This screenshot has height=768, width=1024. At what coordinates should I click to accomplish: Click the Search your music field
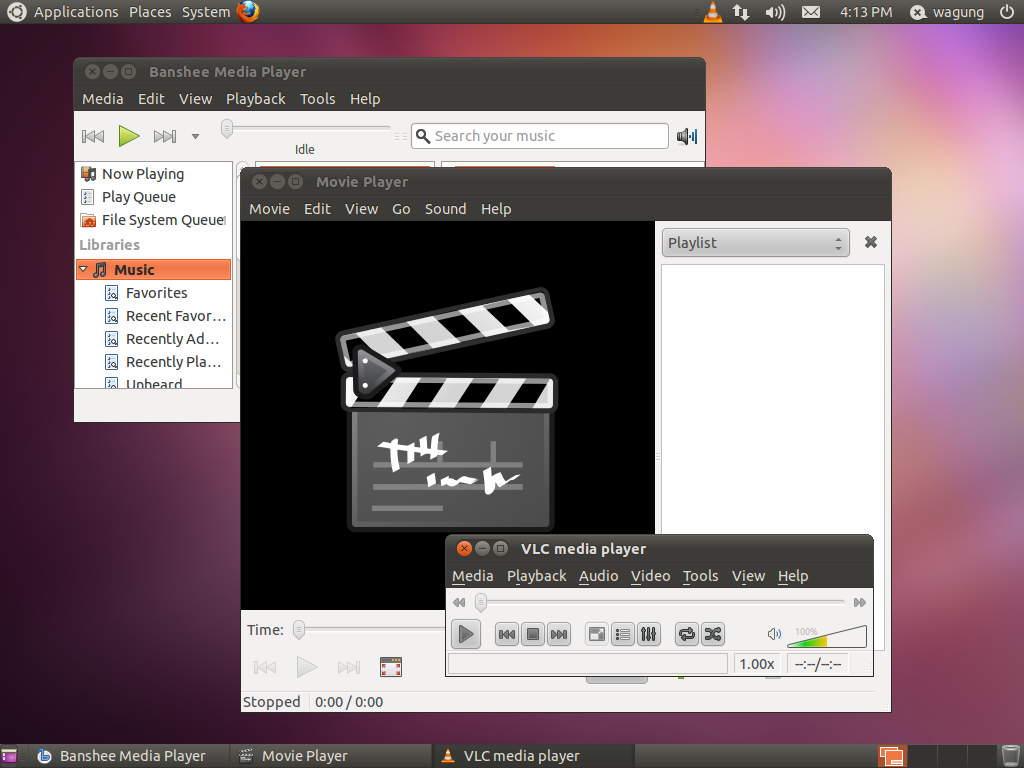pos(539,136)
